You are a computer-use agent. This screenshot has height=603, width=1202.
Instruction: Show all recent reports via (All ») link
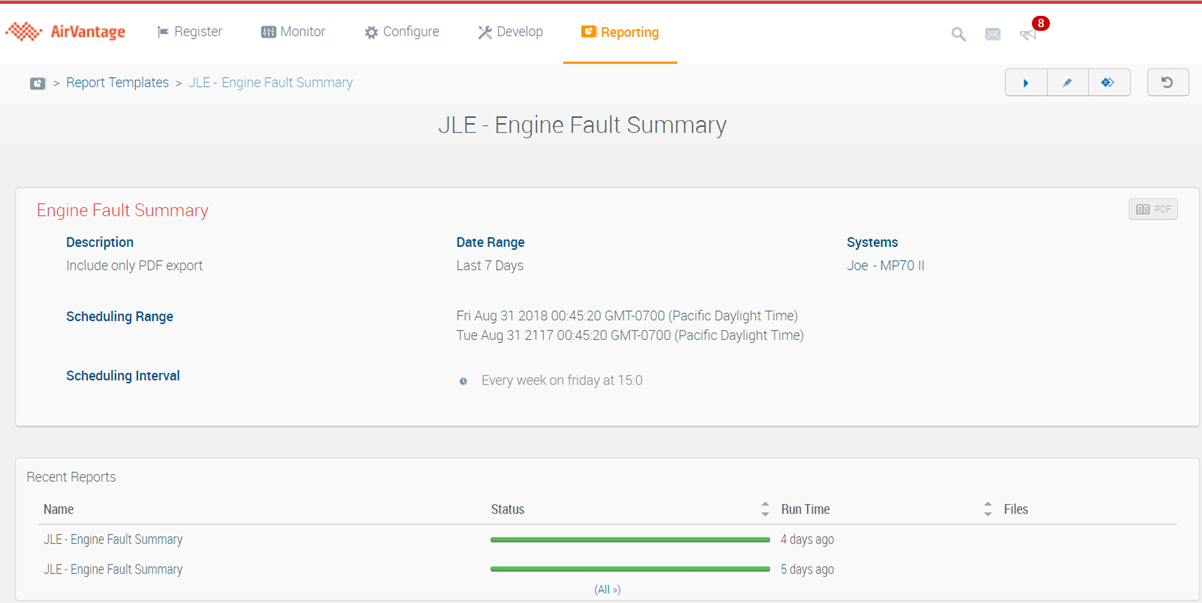(607, 590)
